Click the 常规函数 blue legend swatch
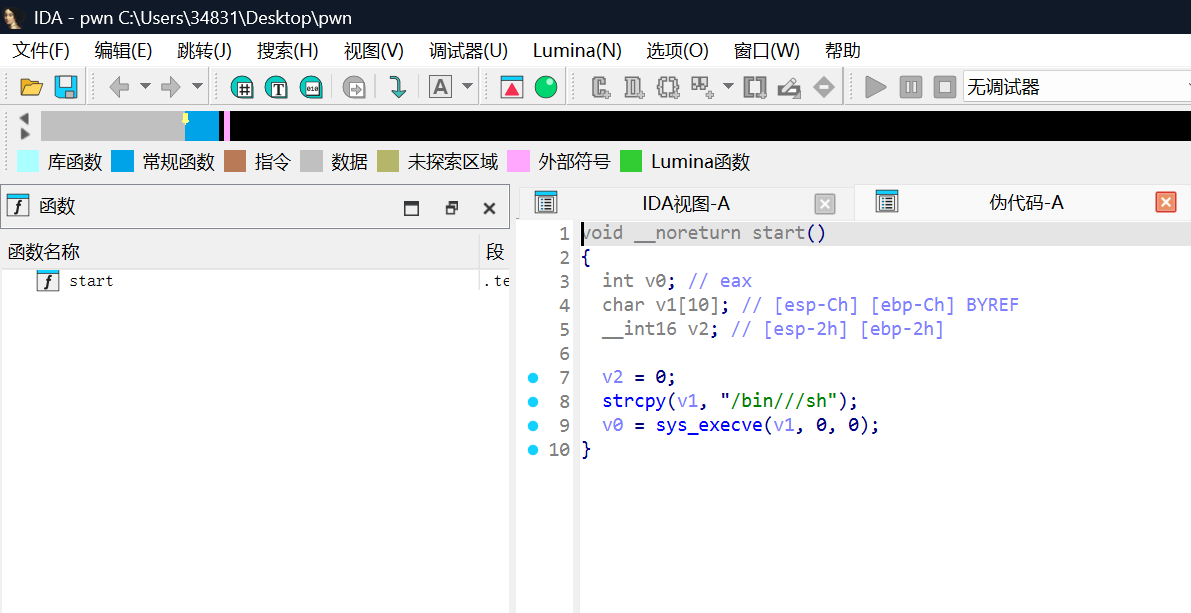Screen dimensions: 1191x613 (x=122, y=161)
